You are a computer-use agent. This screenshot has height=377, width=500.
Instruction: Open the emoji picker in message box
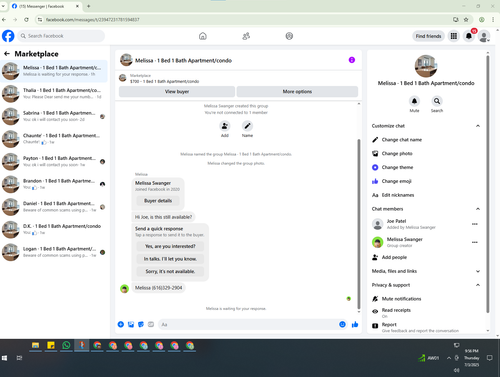[x=342, y=324]
